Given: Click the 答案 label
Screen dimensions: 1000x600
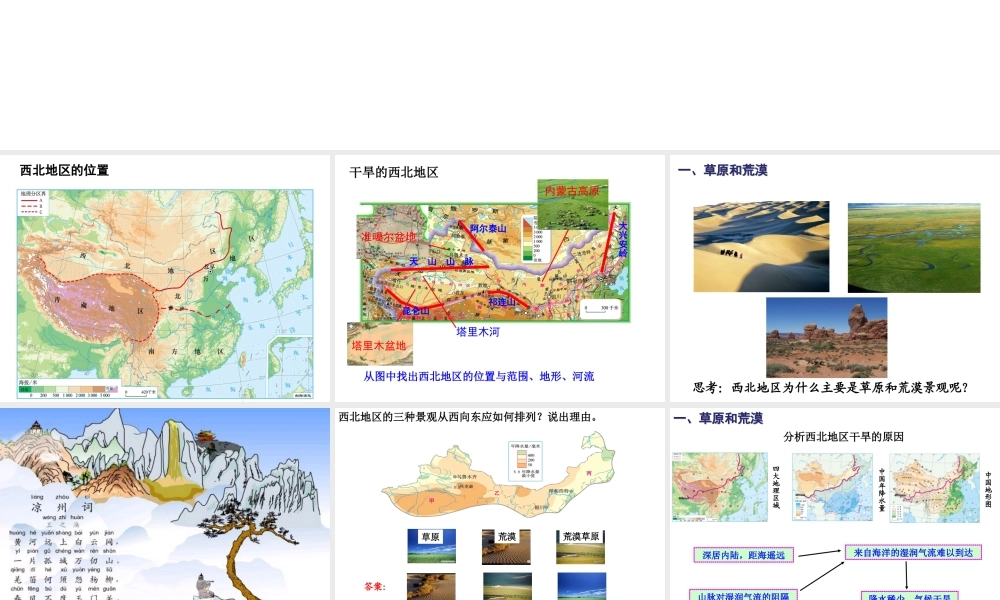Looking at the screenshot, I should tap(374, 586).
